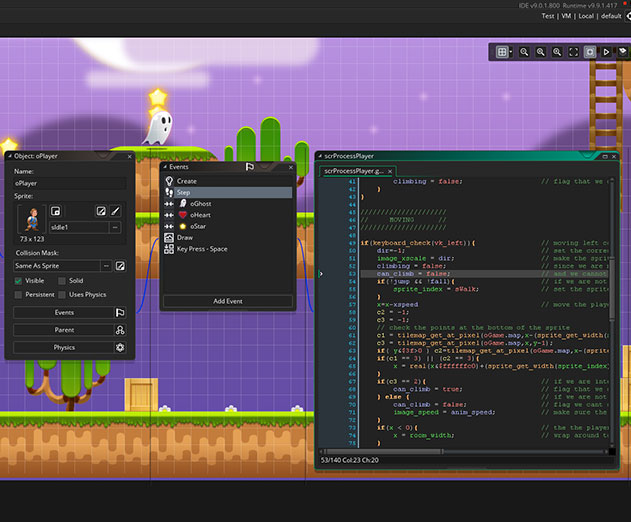The image size is (631, 522).
Task: Open the new sprite icon button
Action: click(56, 211)
